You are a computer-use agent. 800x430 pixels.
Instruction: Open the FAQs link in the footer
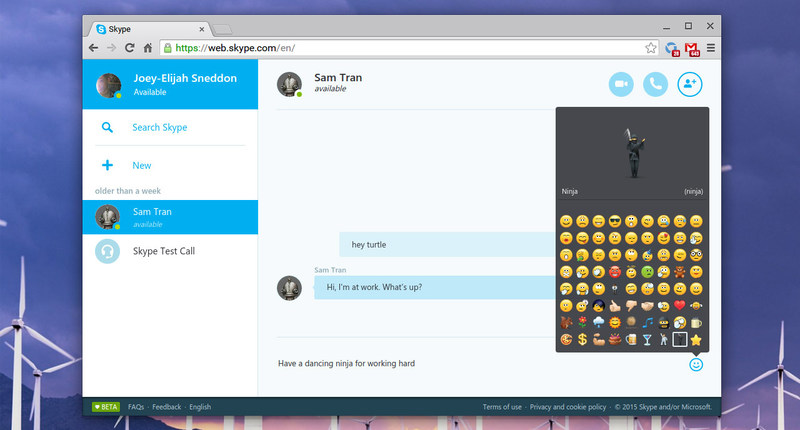(136, 407)
